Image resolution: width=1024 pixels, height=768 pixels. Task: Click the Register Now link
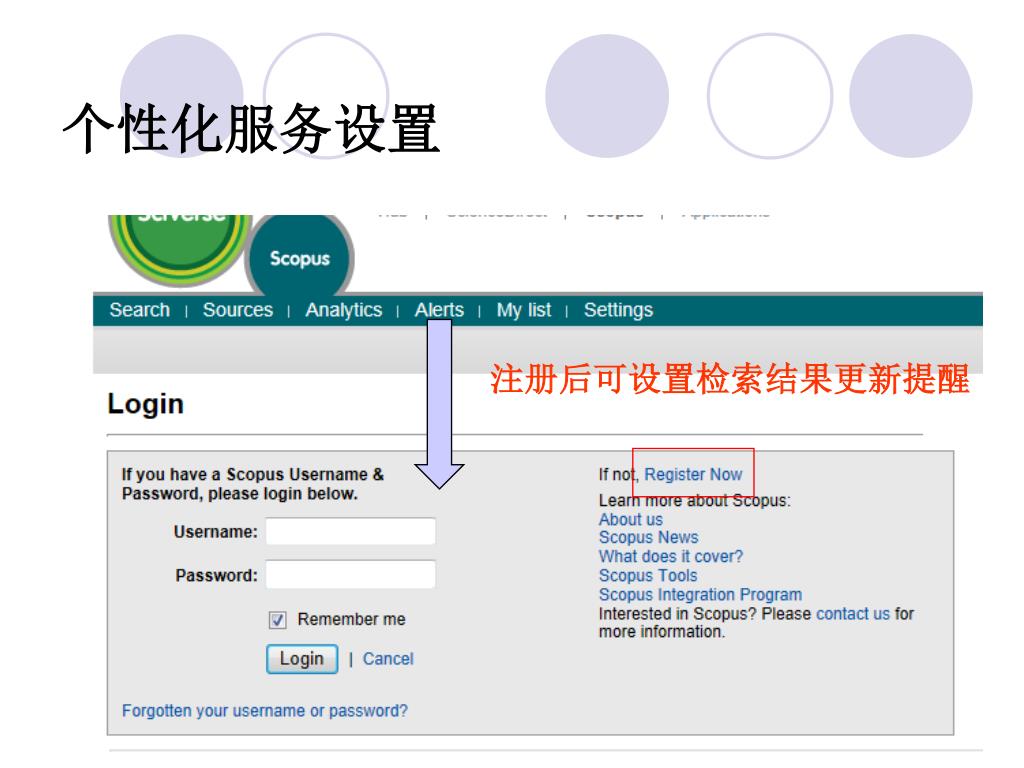point(693,474)
